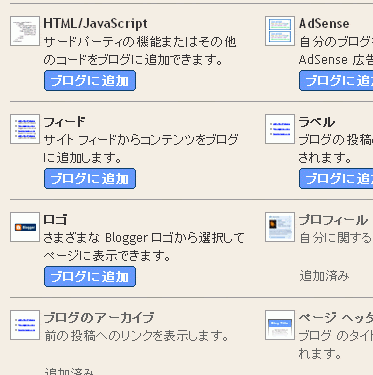Click the HTML/JavaScript title text

(95, 24)
